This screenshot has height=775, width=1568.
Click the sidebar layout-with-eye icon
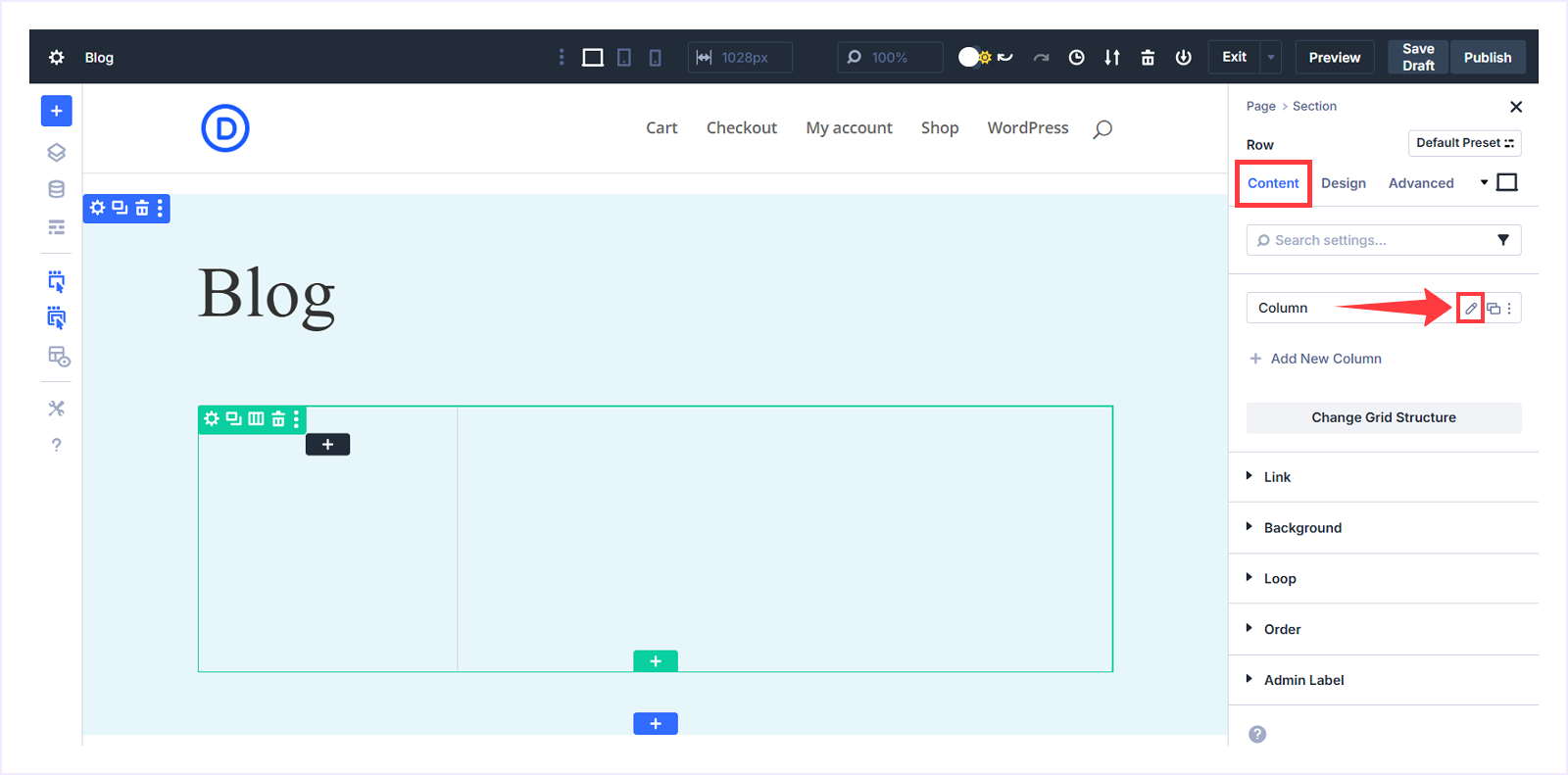tap(59, 356)
